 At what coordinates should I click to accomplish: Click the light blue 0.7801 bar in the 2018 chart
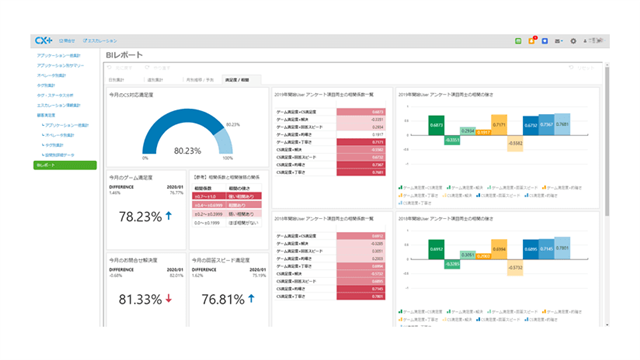pos(562,248)
